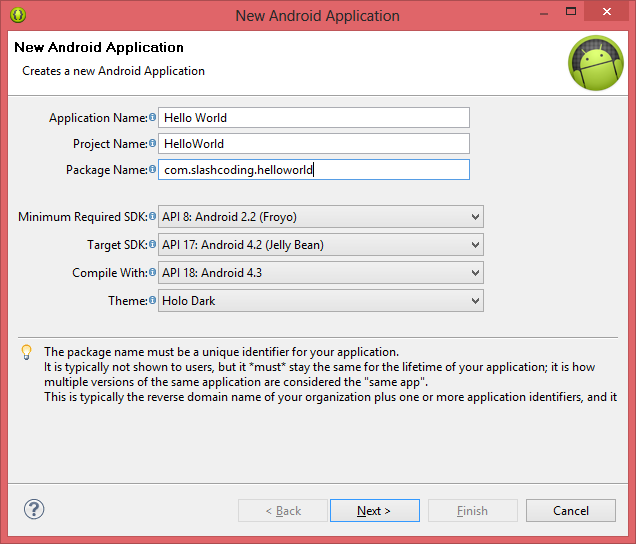Click the Next > button

(375, 510)
